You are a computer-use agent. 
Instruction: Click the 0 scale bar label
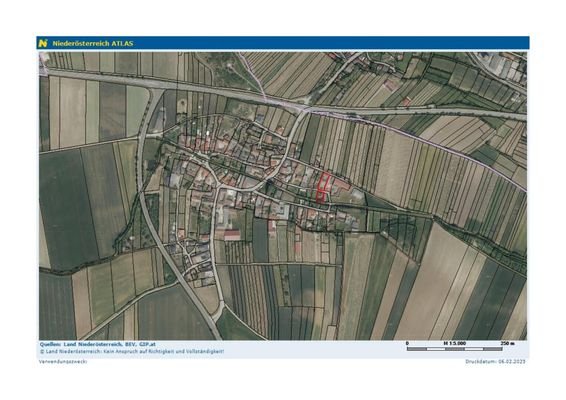tap(407, 343)
